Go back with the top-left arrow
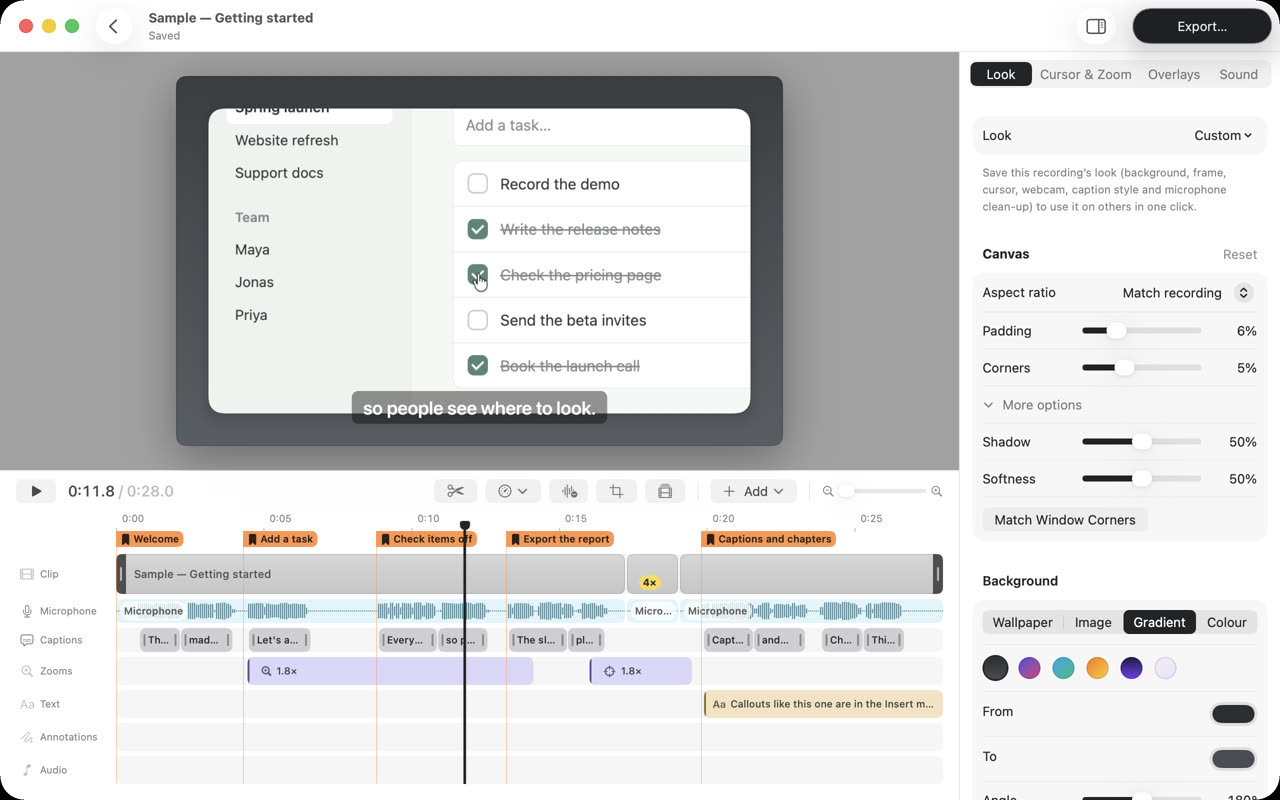This screenshot has width=1280, height=800. 114,27
